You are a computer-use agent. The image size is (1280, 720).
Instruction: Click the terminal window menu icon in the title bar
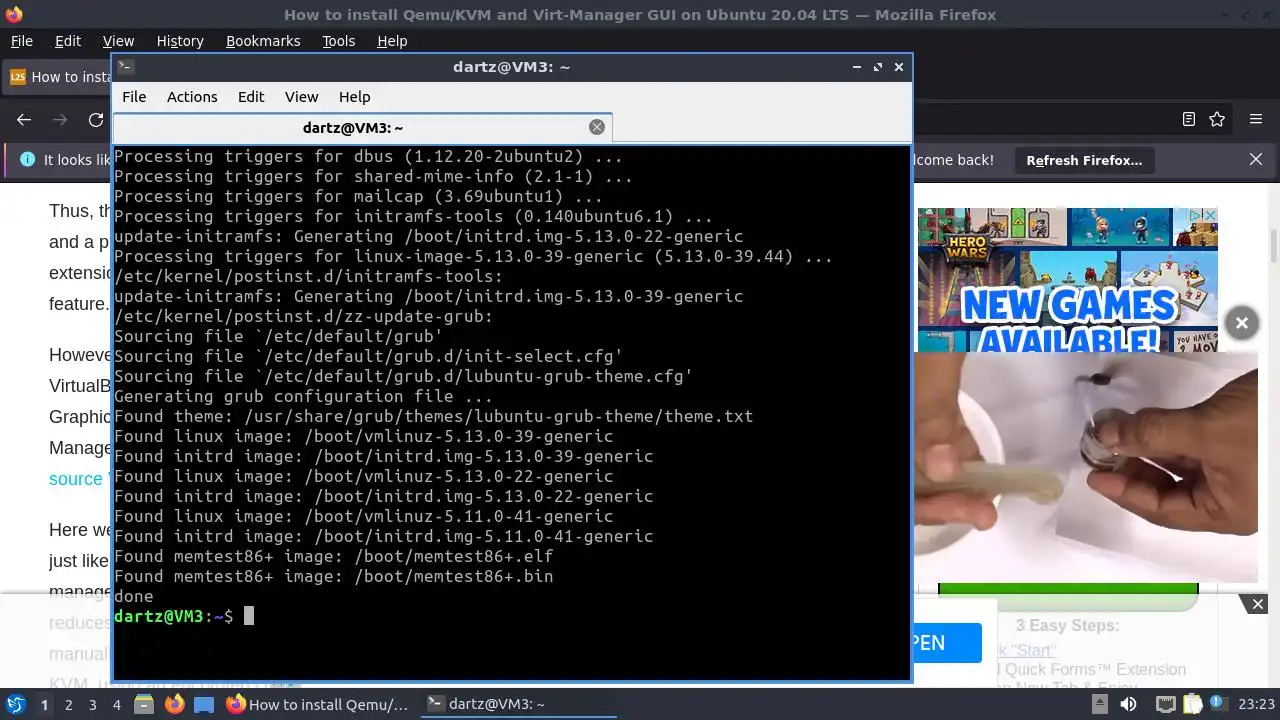pos(125,67)
